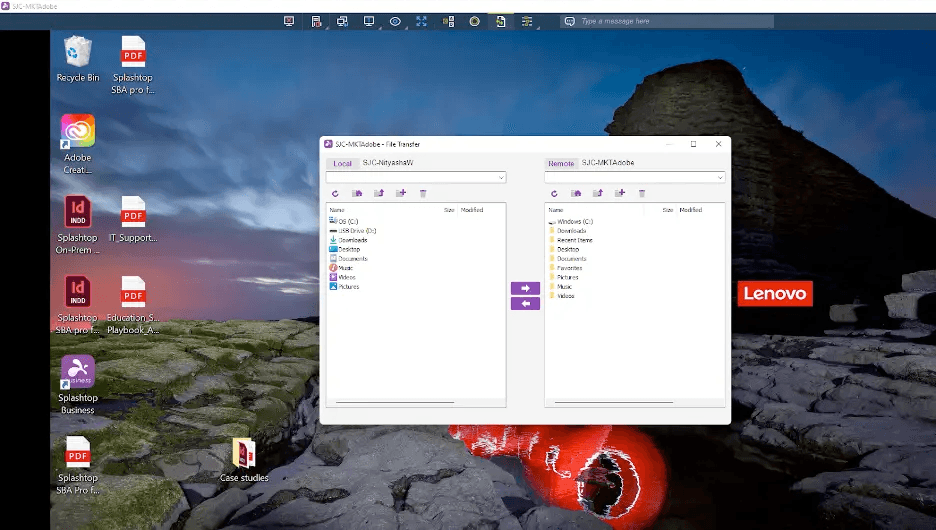Click the session record icon in toolbar
Image resolution: width=936 pixels, height=530 pixels.
coord(474,21)
